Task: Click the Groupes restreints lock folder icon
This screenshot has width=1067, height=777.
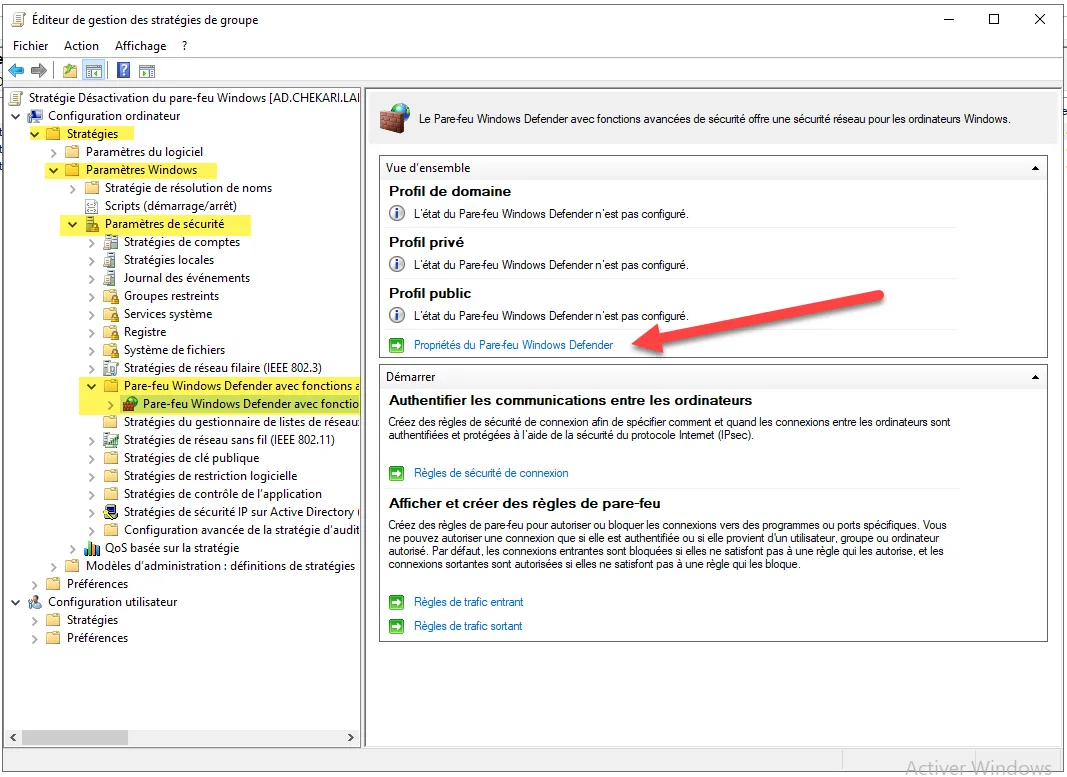Action: point(111,296)
